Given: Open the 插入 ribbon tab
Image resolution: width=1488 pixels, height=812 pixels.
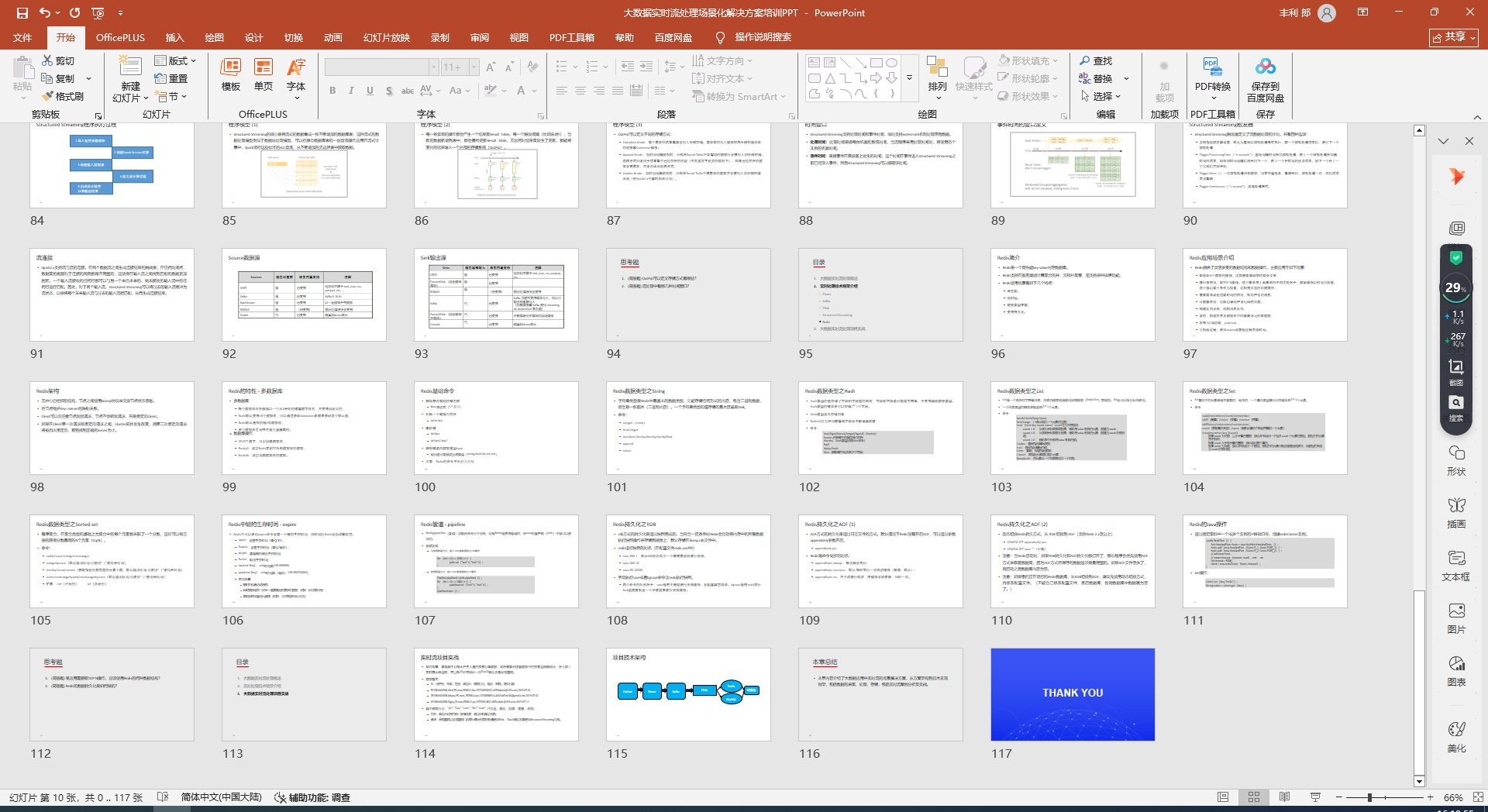Looking at the screenshot, I should (174, 37).
